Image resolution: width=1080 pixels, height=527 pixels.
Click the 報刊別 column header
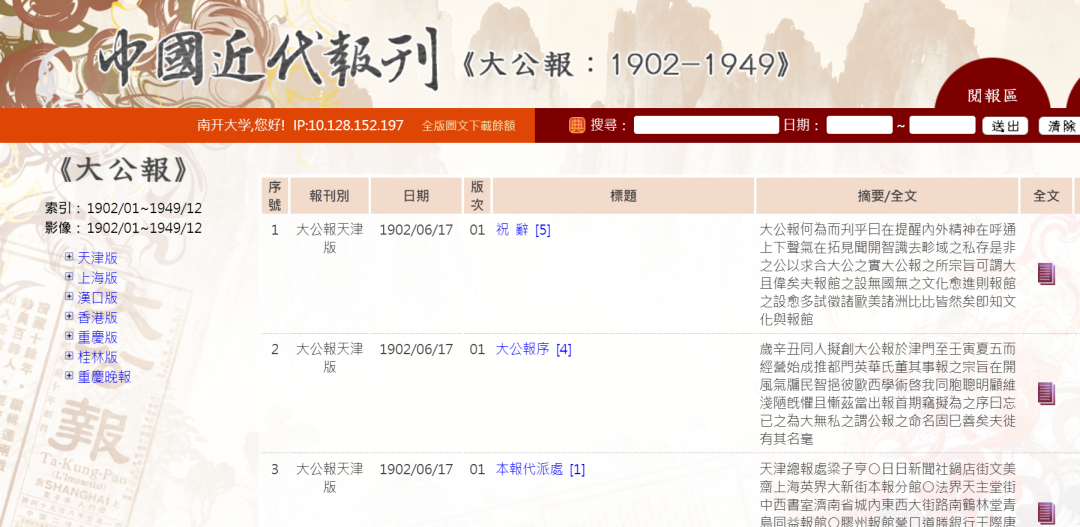329,196
